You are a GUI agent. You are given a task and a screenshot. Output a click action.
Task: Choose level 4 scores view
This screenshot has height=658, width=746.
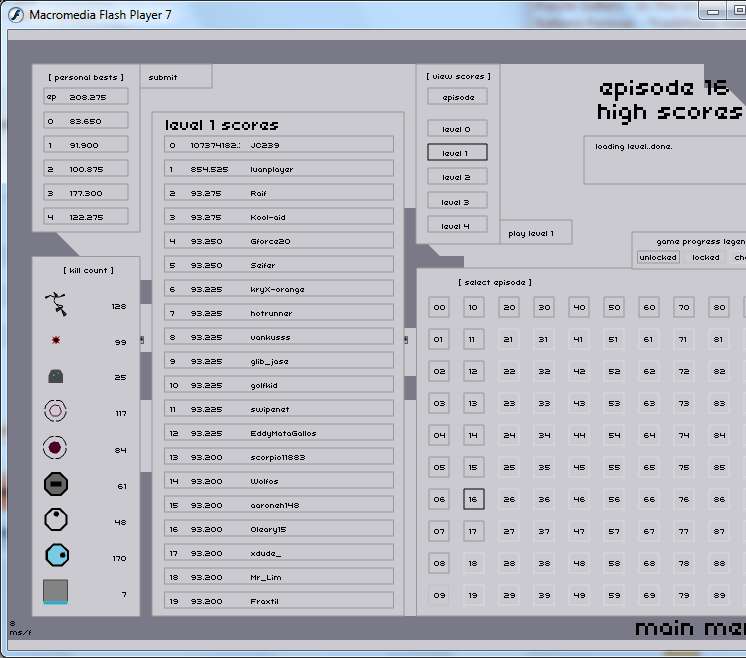[x=457, y=226]
